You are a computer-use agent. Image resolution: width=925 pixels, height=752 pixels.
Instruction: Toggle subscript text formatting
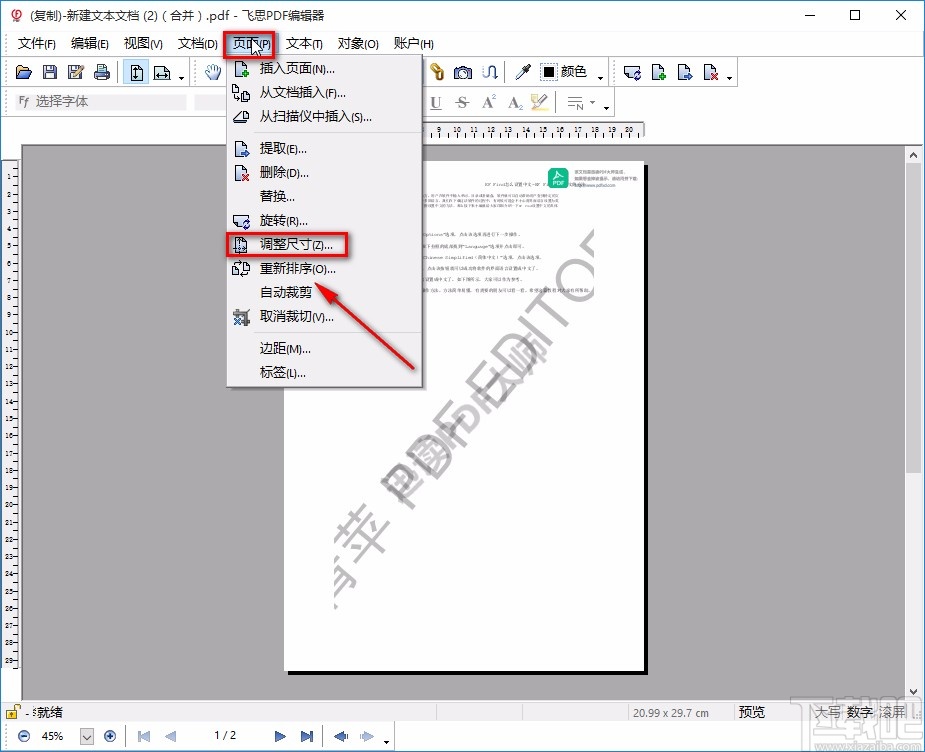pyautogui.click(x=515, y=103)
